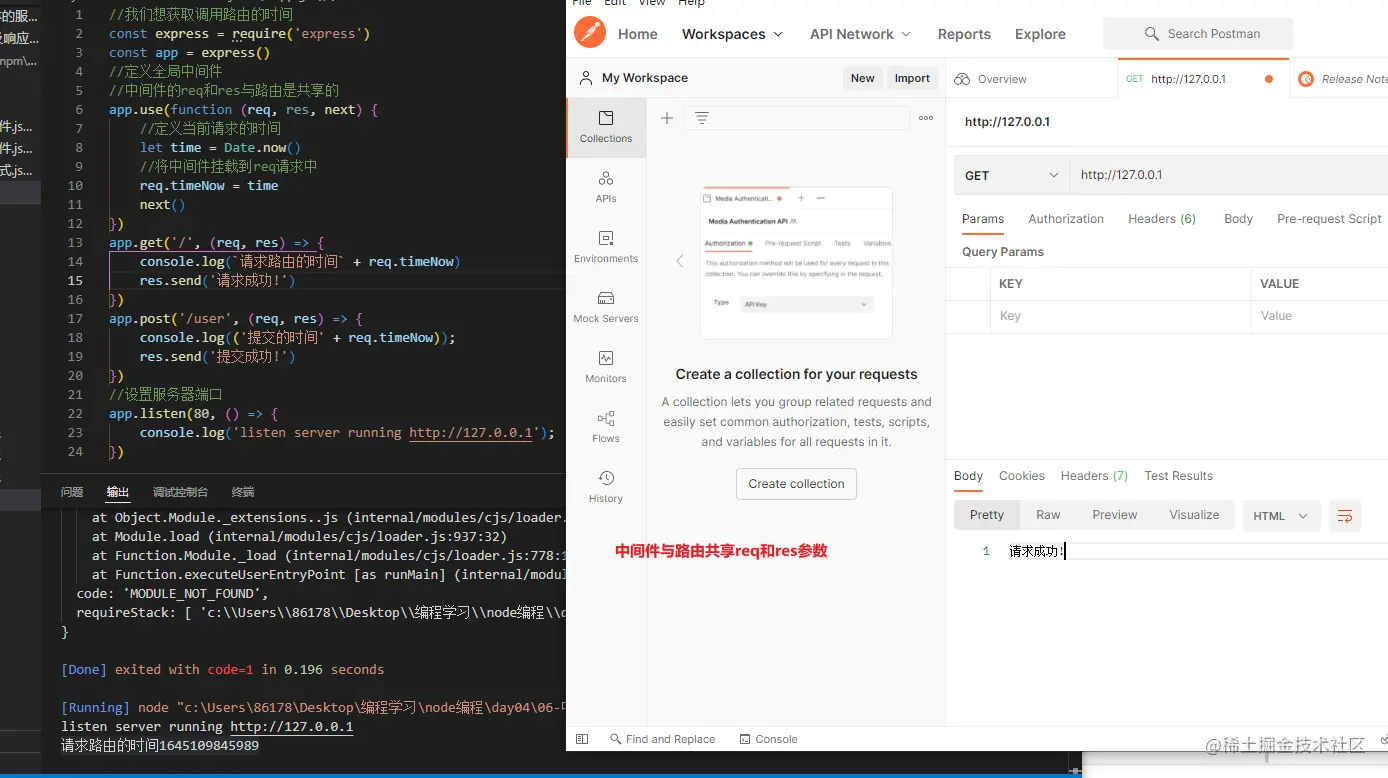Click the request title http://127.0.0.1 above the URL bar
Viewport: 1388px width, 778px height.
coord(1007,122)
